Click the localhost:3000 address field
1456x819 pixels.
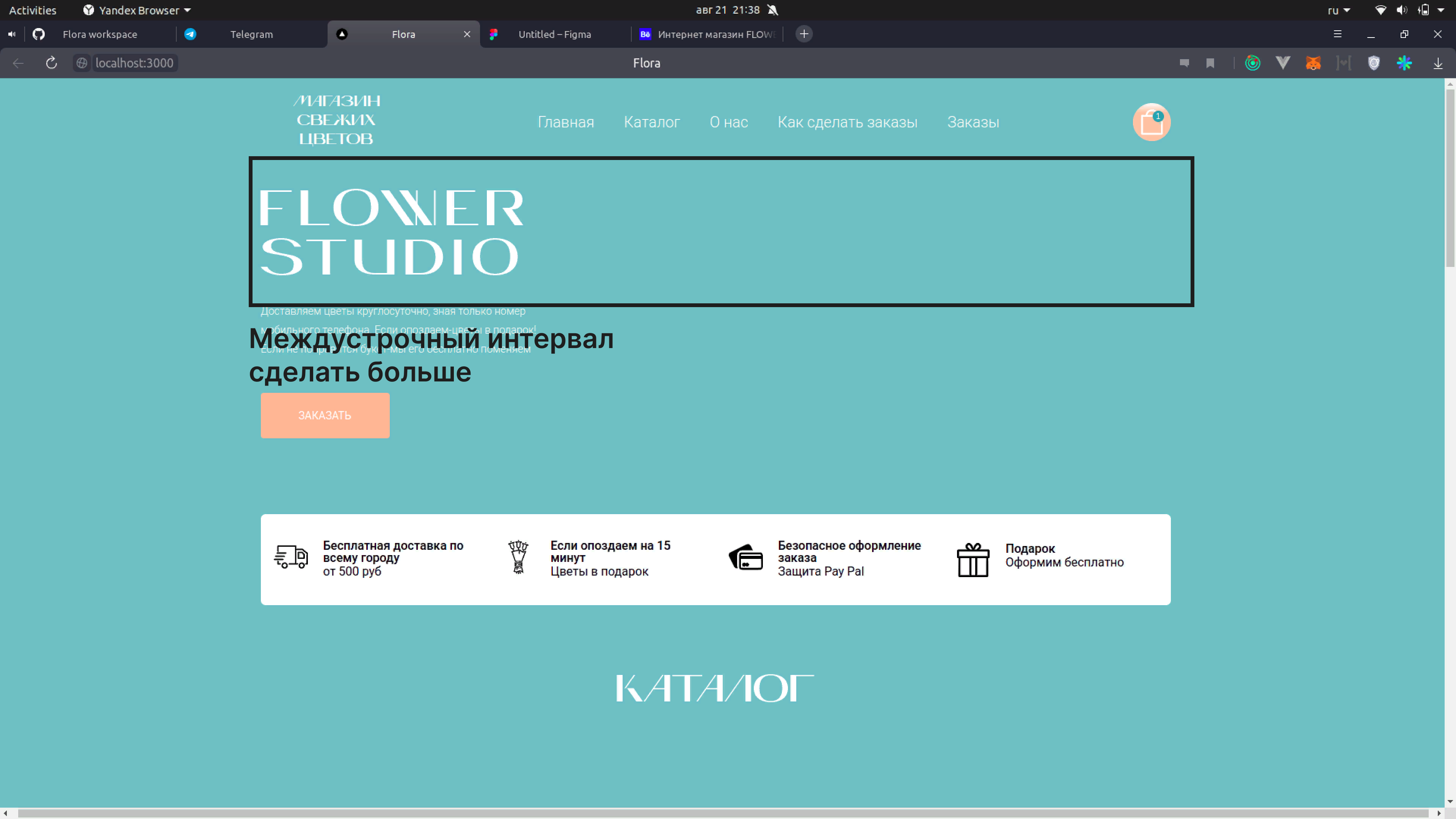135,63
